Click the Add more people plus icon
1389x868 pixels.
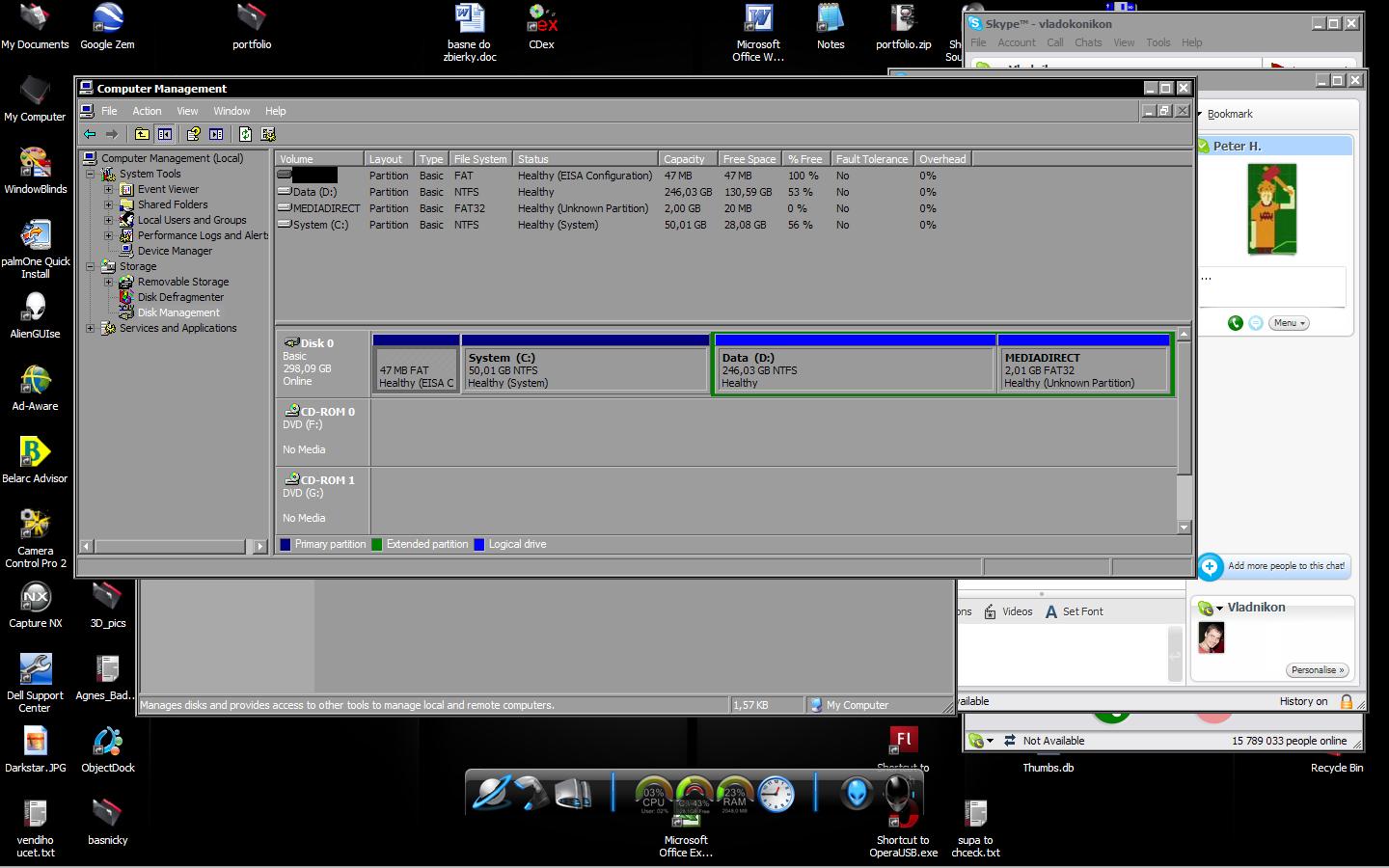pyautogui.click(x=1210, y=566)
